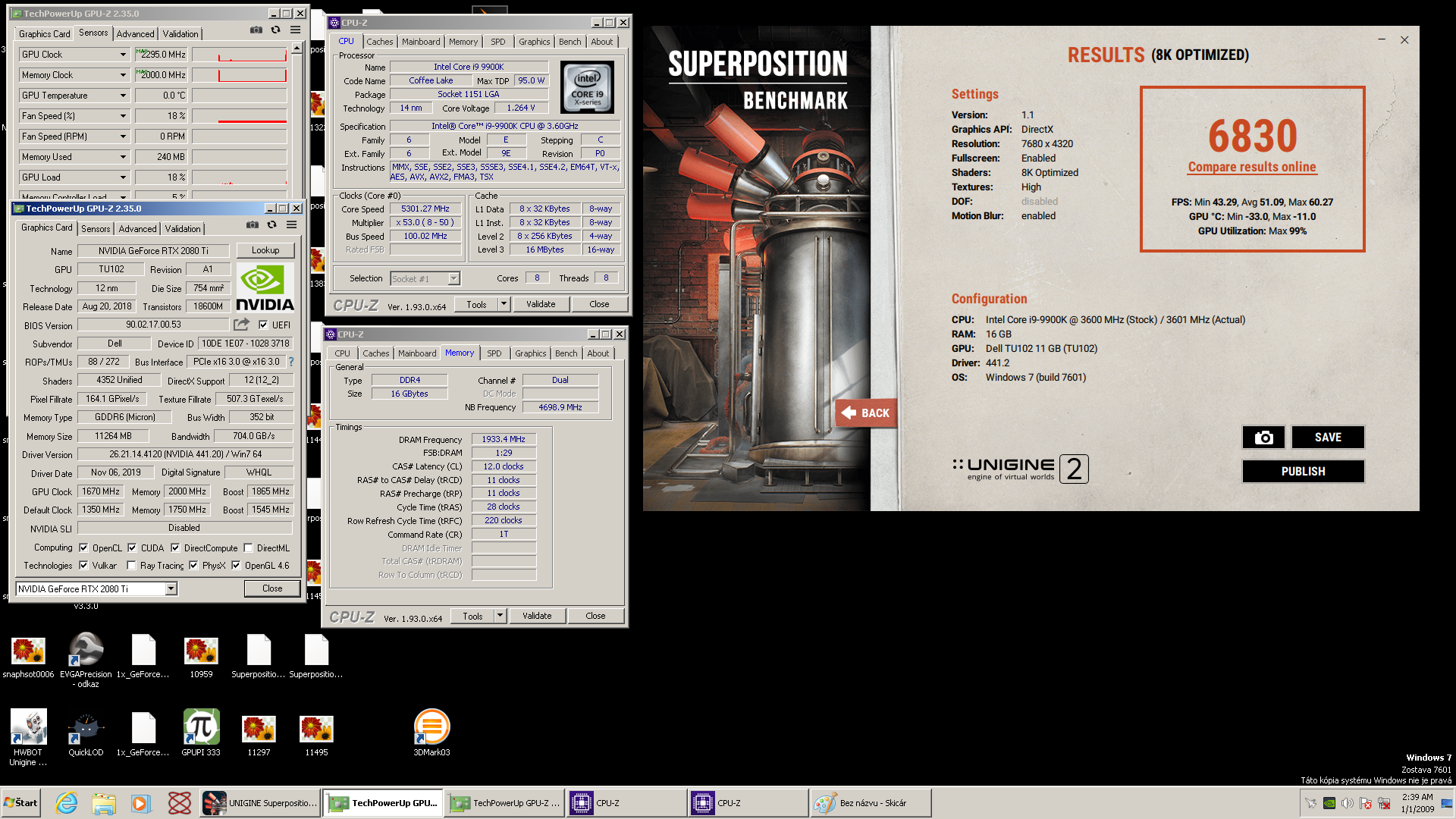Image resolution: width=1456 pixels, height=819 pixels.
Task: Click the Lookup button in GPU-Z
Action: pos(265,250)
